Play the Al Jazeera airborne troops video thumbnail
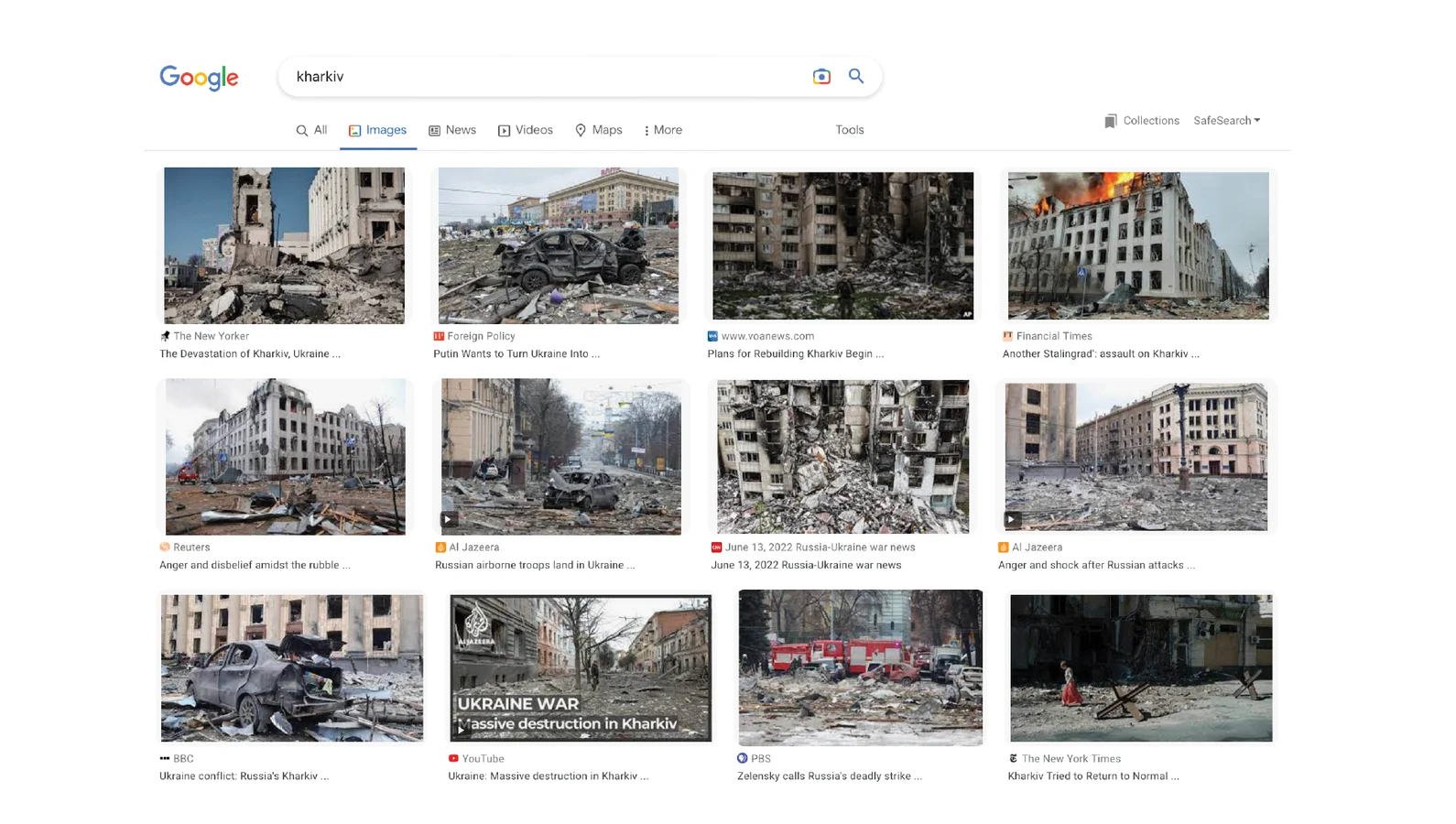The width and height of the screenshot is (1456, 824). 449,520
